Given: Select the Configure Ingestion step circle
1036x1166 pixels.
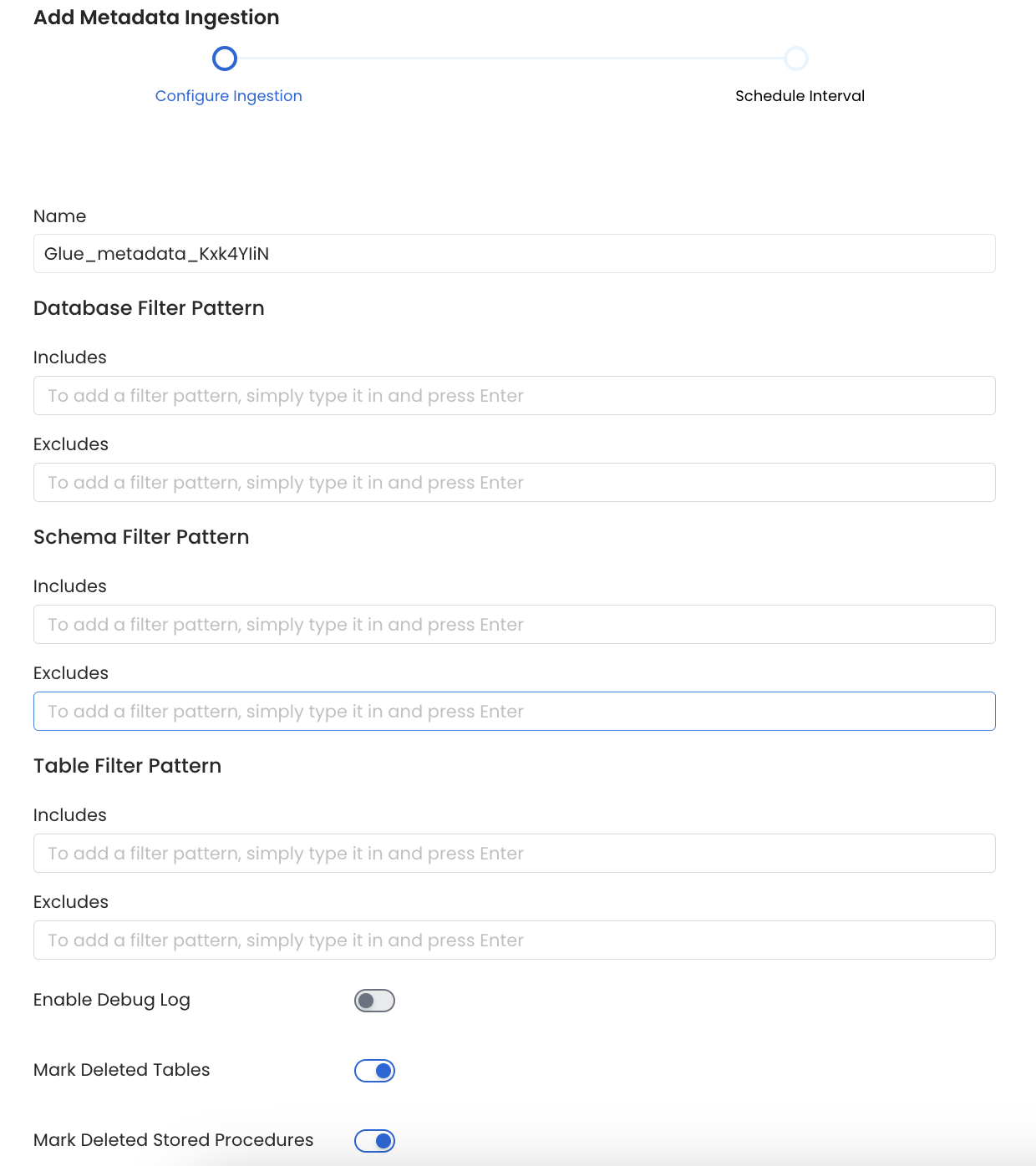Looking at the screenshot, I should [x=224, y=58].
